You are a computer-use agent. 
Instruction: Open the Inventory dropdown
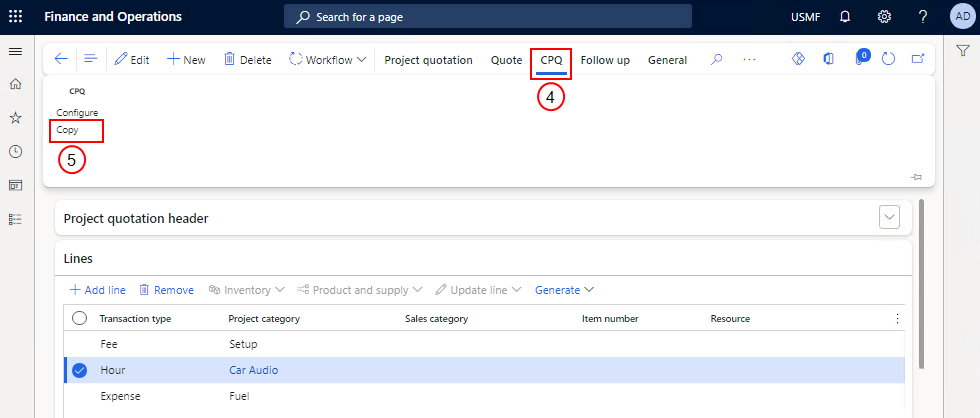point(247,290)
